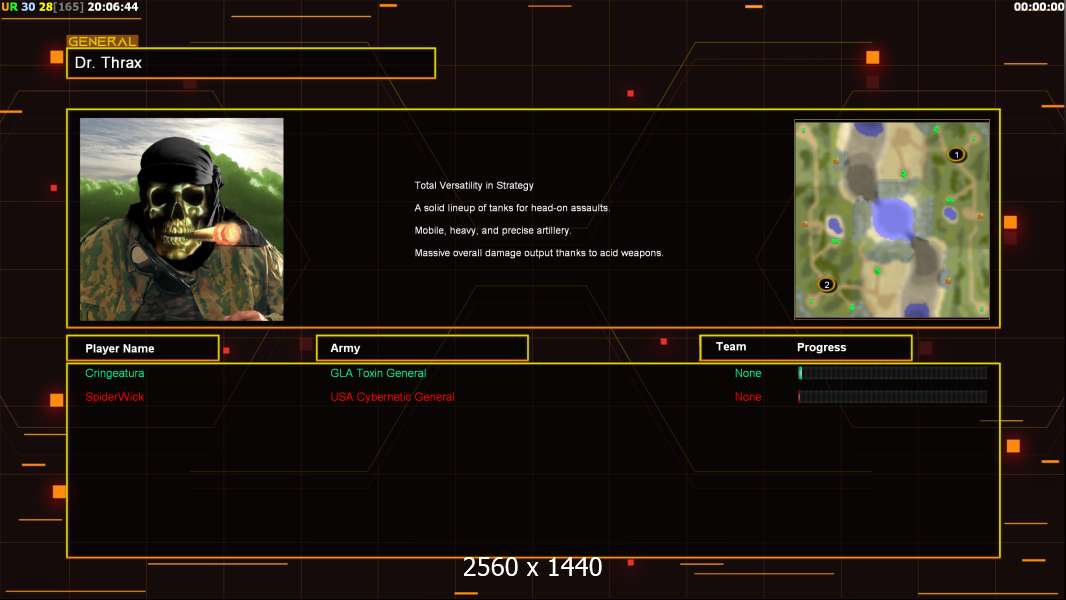Click 'Massive overall damage output' description line
The width and height of the screenshot is (1066, 600).
tap(539, 253)
